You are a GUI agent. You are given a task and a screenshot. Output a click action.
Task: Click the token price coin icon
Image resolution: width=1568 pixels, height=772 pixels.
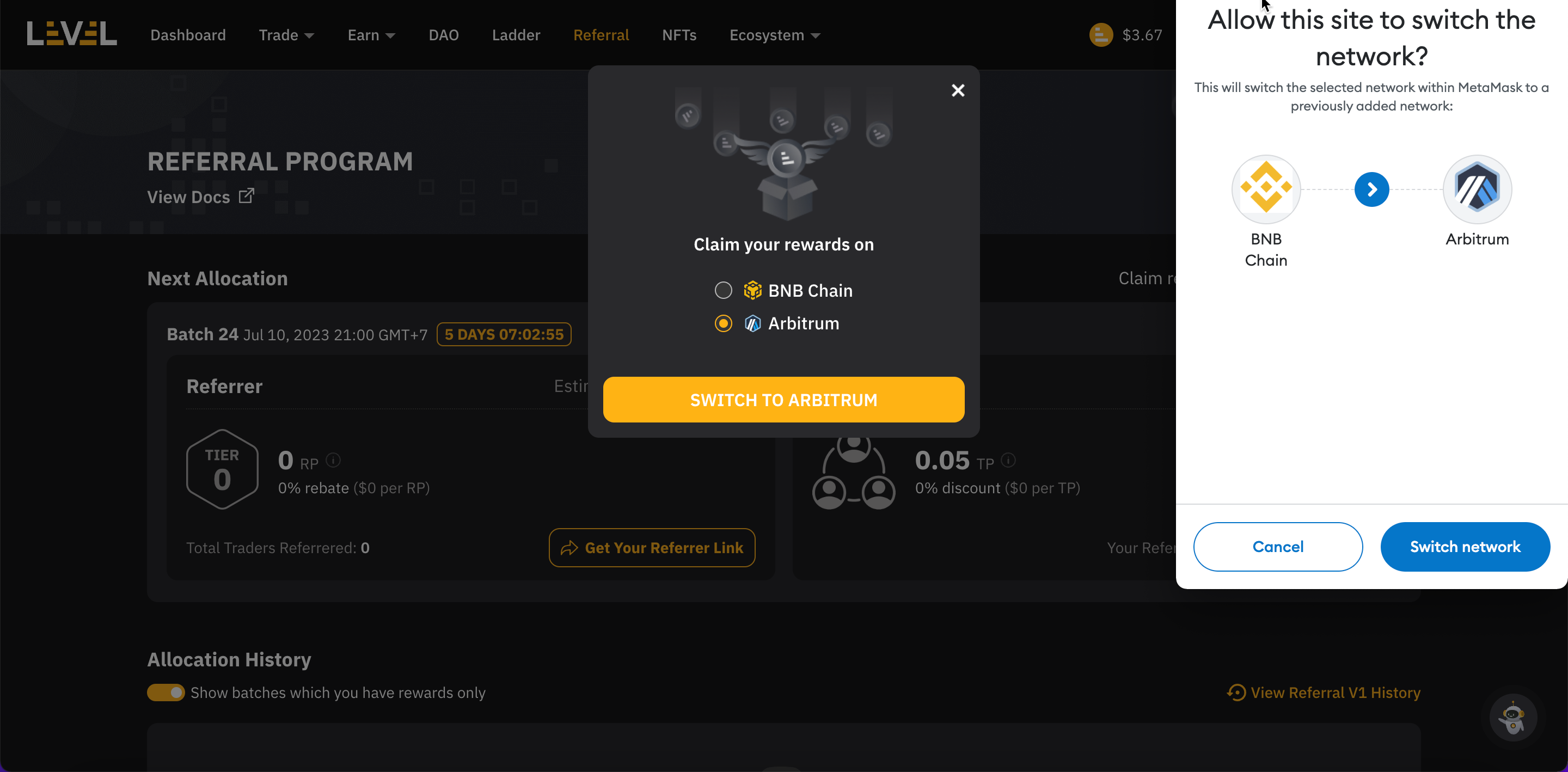pos(1100,35)
